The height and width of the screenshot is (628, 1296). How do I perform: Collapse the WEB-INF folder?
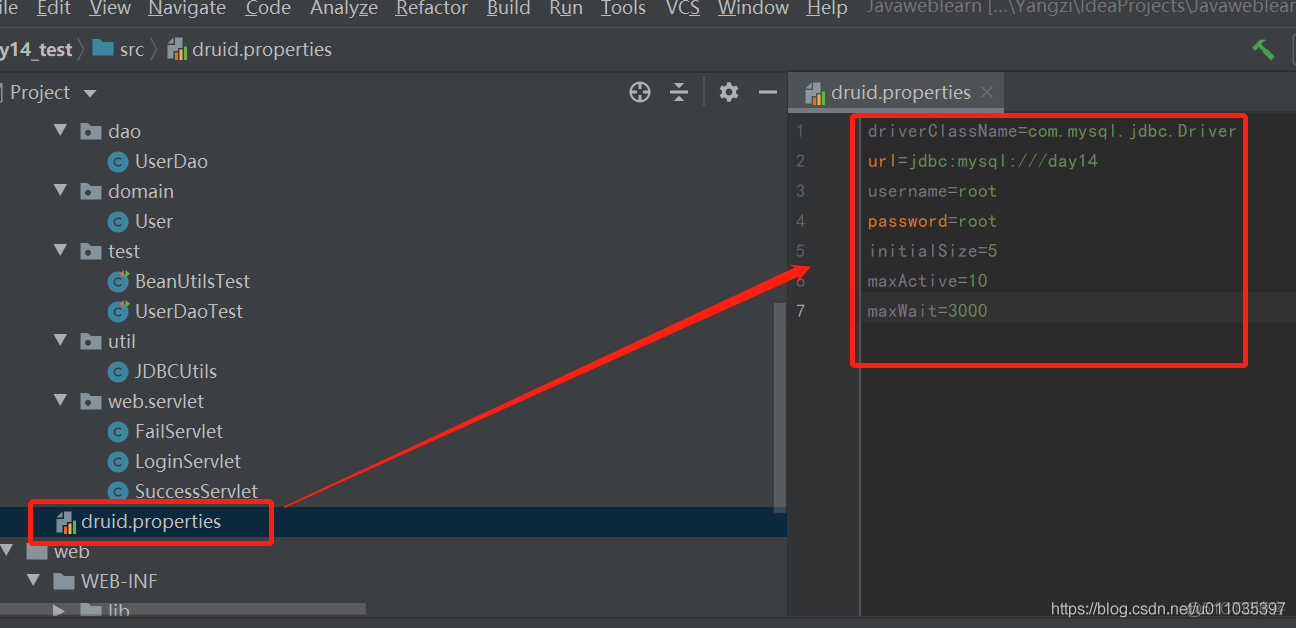point(35,581)
